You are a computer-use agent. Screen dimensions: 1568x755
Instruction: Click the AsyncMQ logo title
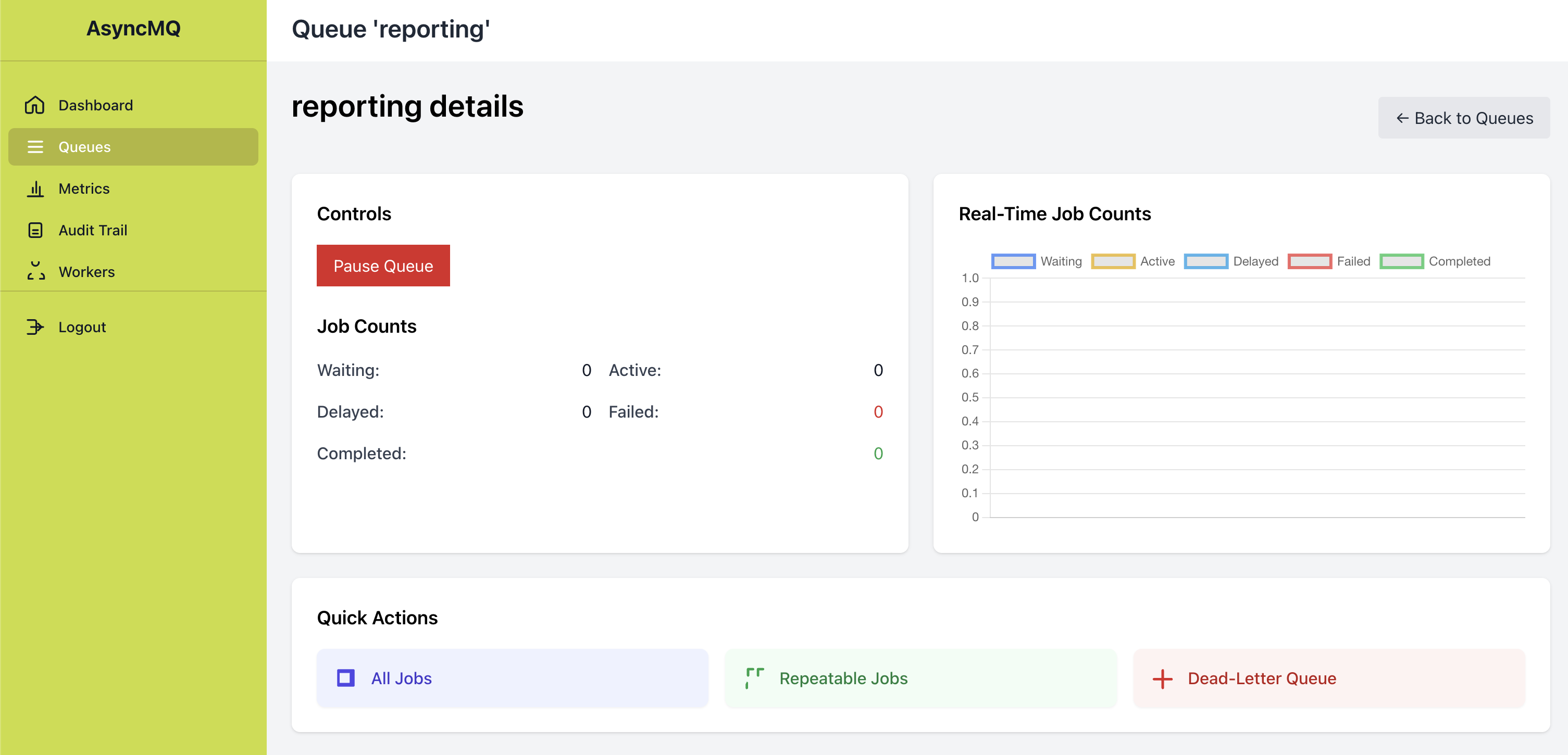(133, 28)
